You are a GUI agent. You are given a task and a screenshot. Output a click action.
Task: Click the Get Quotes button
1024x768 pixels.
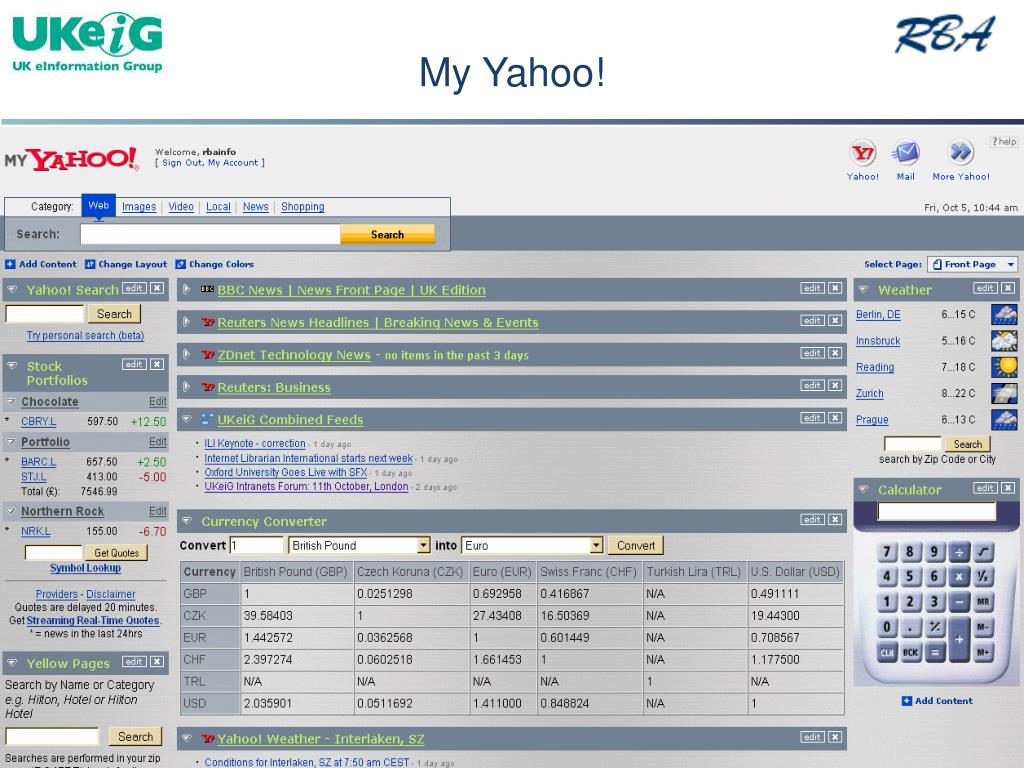[116, 552]
